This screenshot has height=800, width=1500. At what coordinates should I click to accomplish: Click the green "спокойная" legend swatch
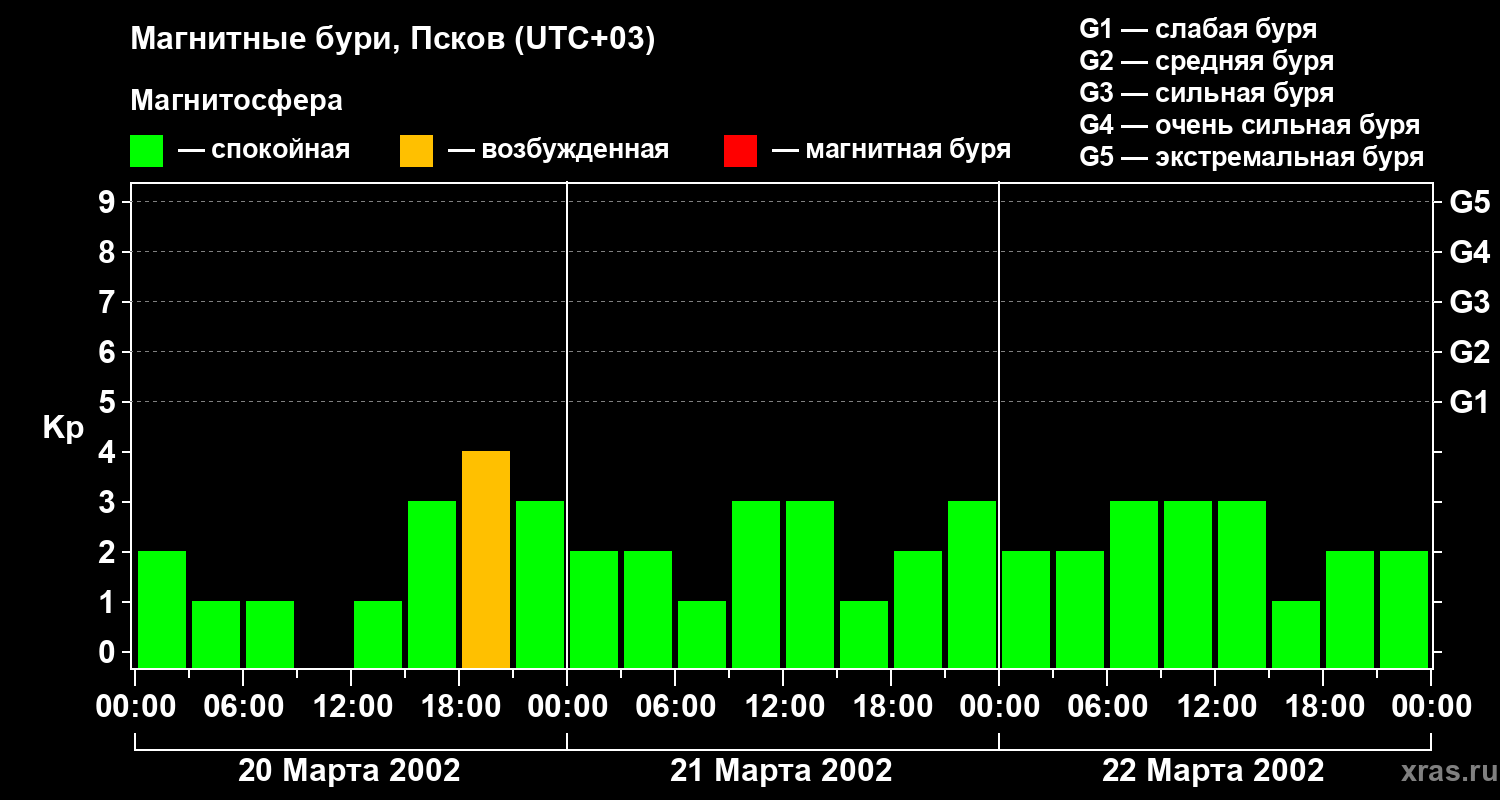click(147, 151)
